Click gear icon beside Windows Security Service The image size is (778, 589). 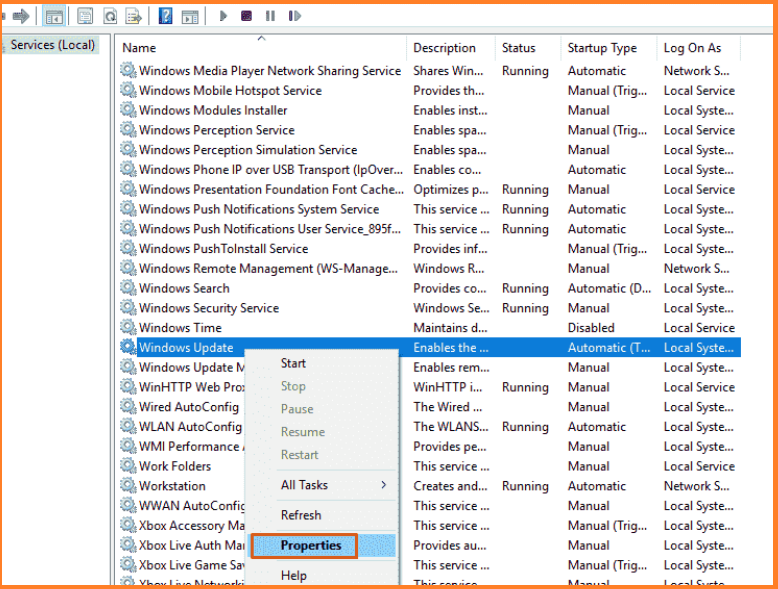pos(128,308)
